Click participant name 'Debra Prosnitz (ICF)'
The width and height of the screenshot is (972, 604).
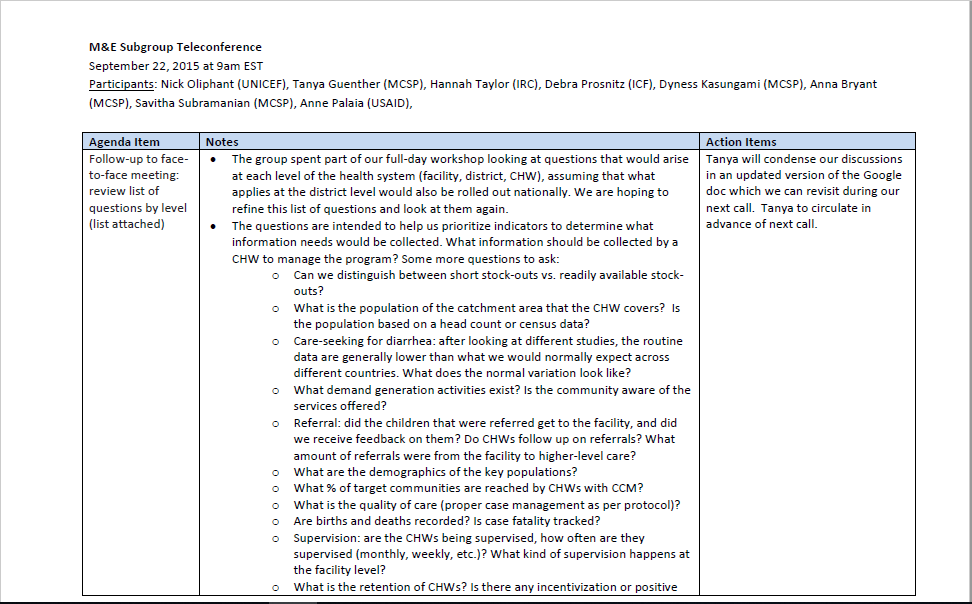point(599,84)
